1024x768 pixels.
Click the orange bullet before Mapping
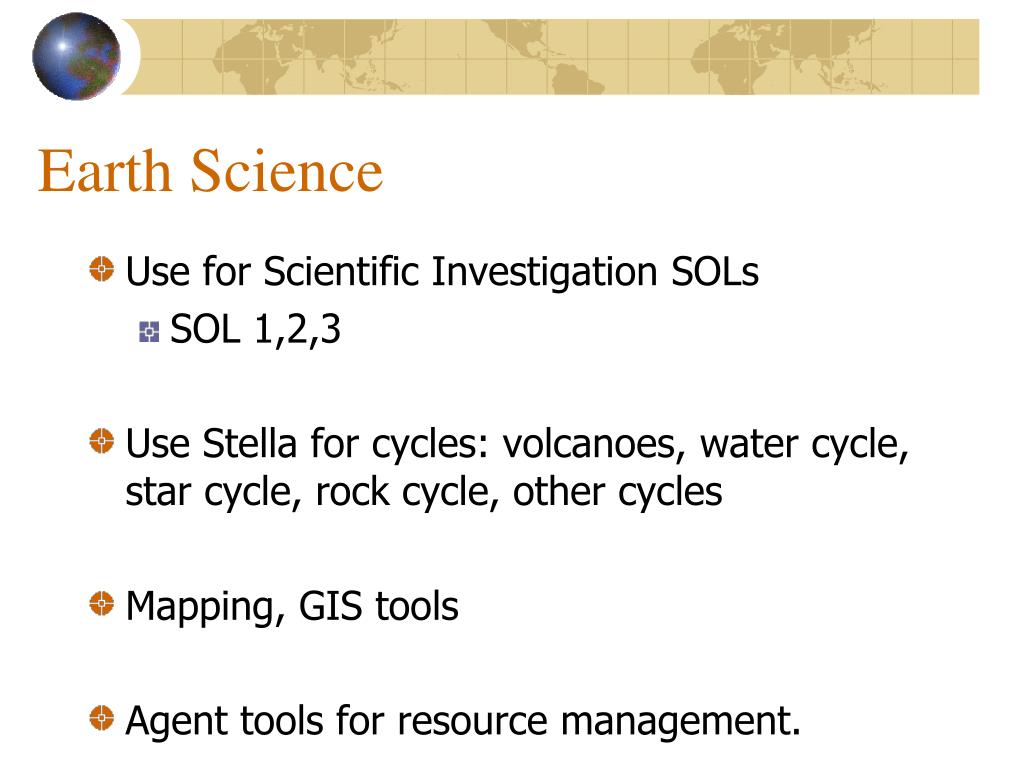(x=101, y=603)
